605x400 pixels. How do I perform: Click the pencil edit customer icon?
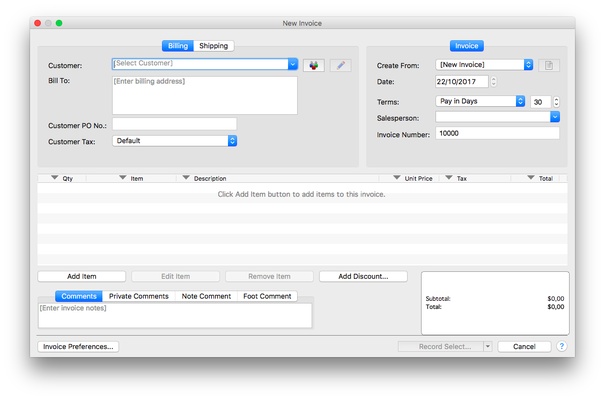[341, 65]
